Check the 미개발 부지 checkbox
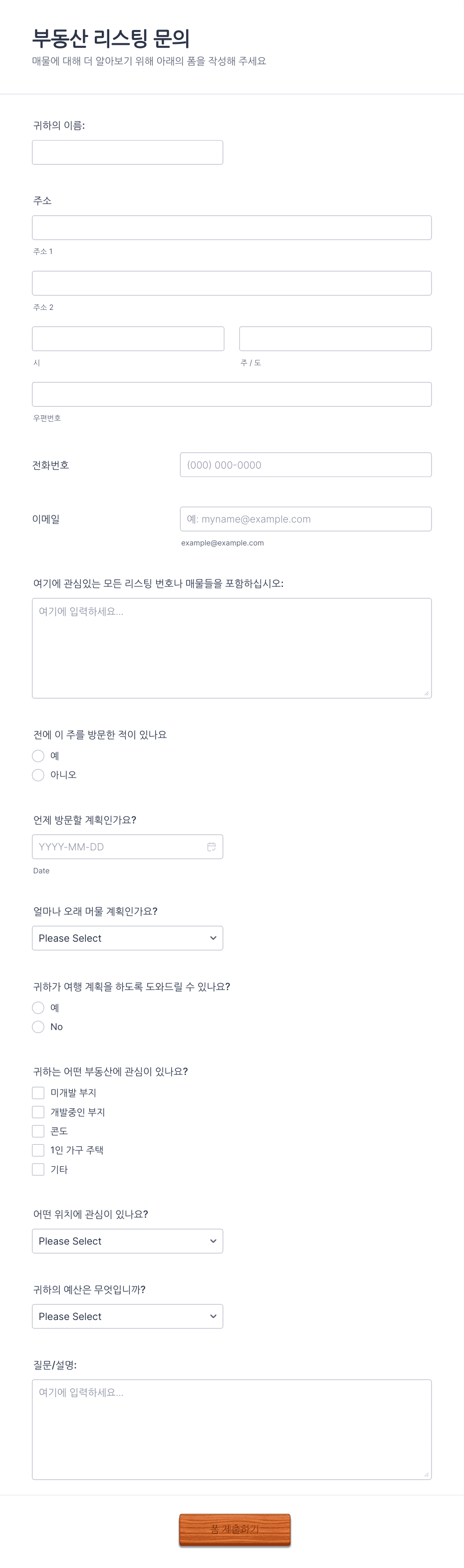The width and height of the screenshot is (464, 1568). 38,1093
